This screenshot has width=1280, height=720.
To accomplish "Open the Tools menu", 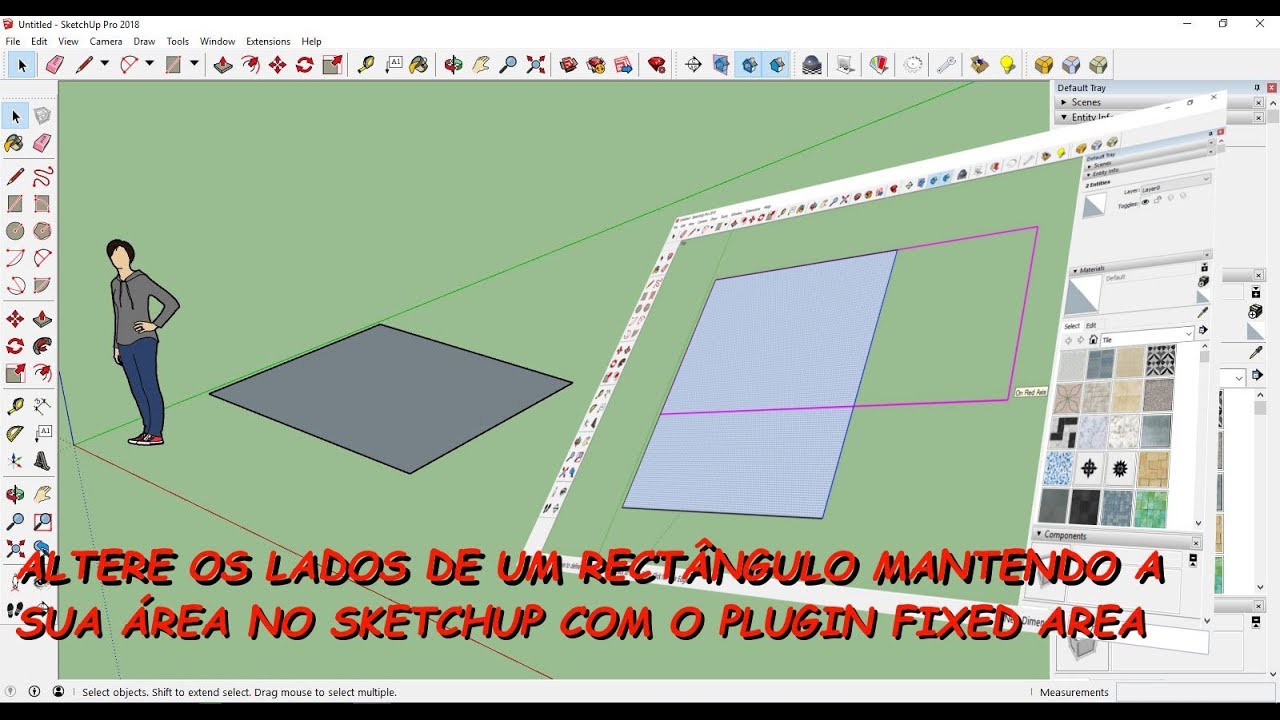I will point(178,42).
